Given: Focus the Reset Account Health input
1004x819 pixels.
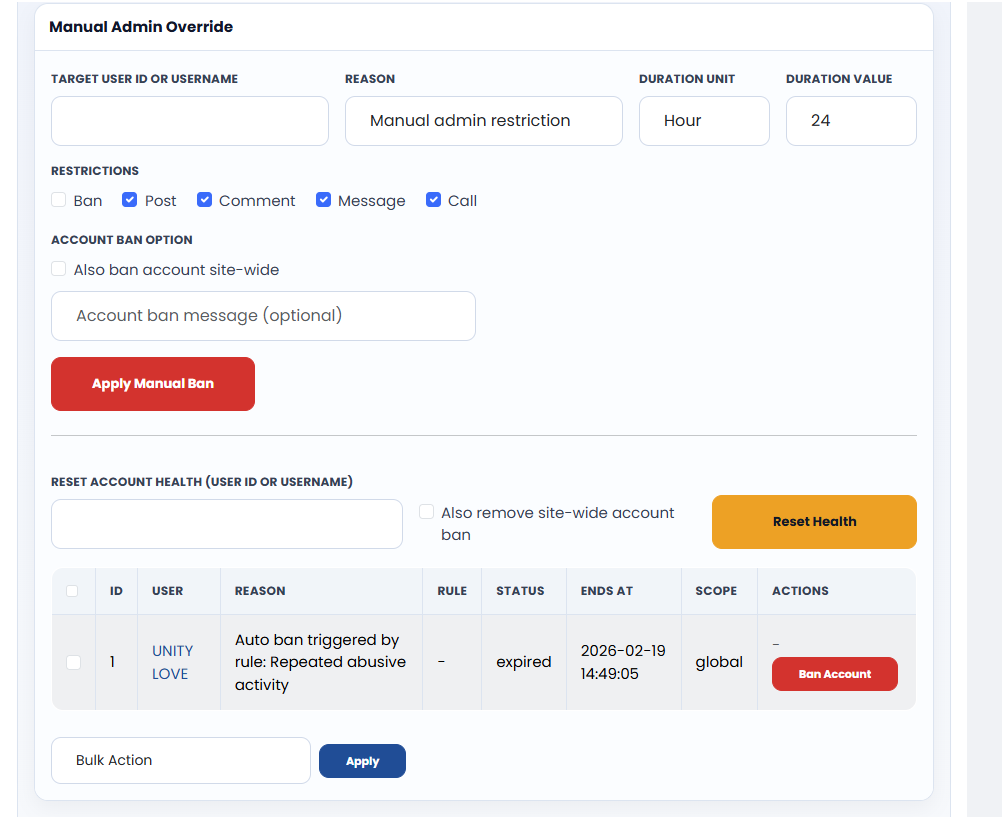Looking at the screenshot, I should pyautogui.click(x=227, y=524).
